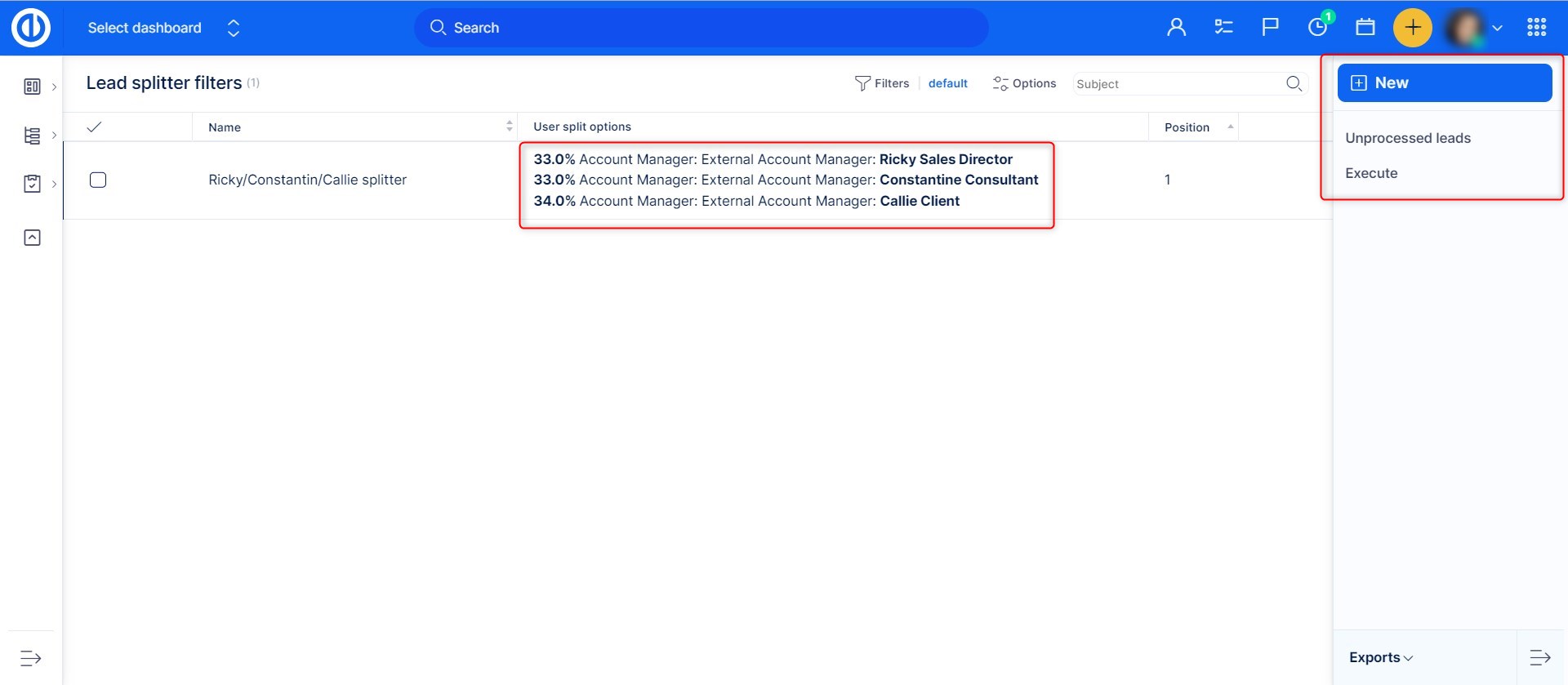This screenshot has width=1568, height=685.
Task: Click the magnifier icon beside Subject field
Action: tap(1294, 83)
